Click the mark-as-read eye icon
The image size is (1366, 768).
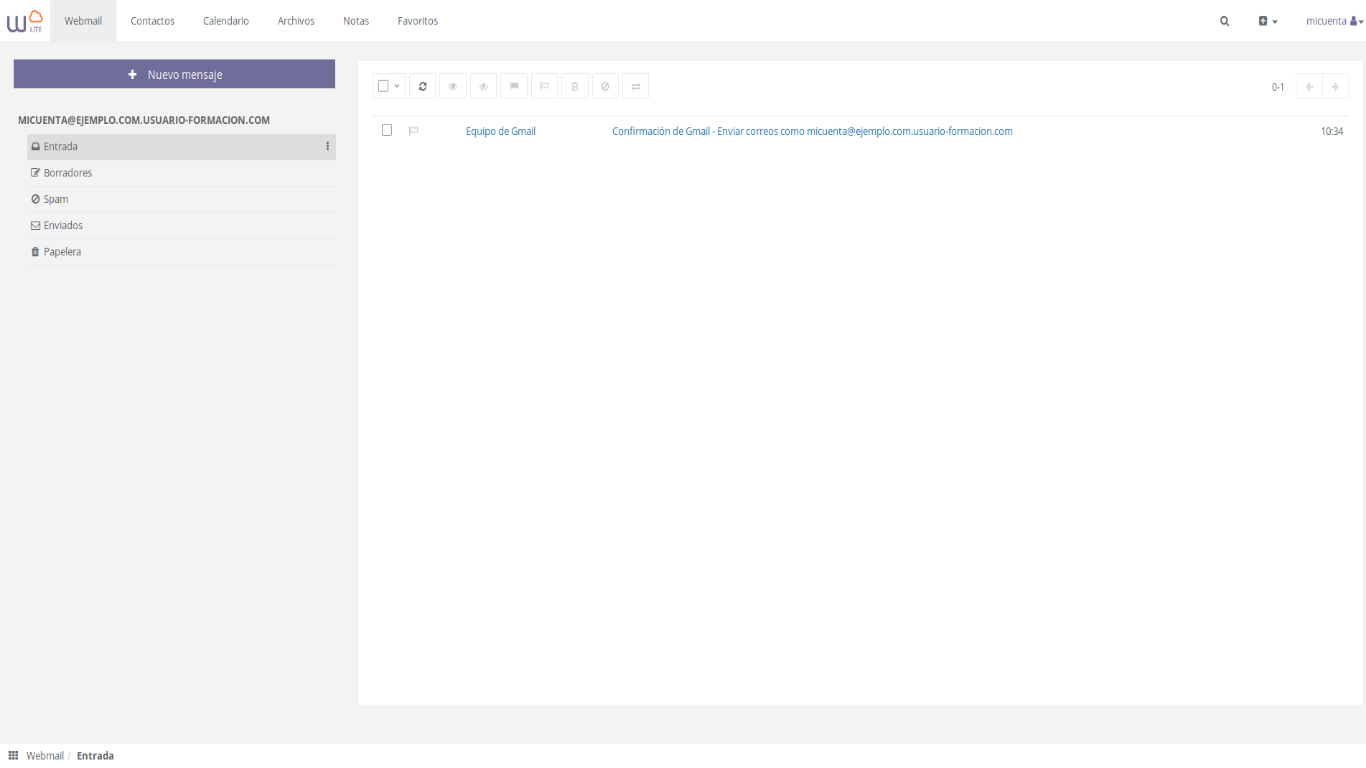point(453,87)
